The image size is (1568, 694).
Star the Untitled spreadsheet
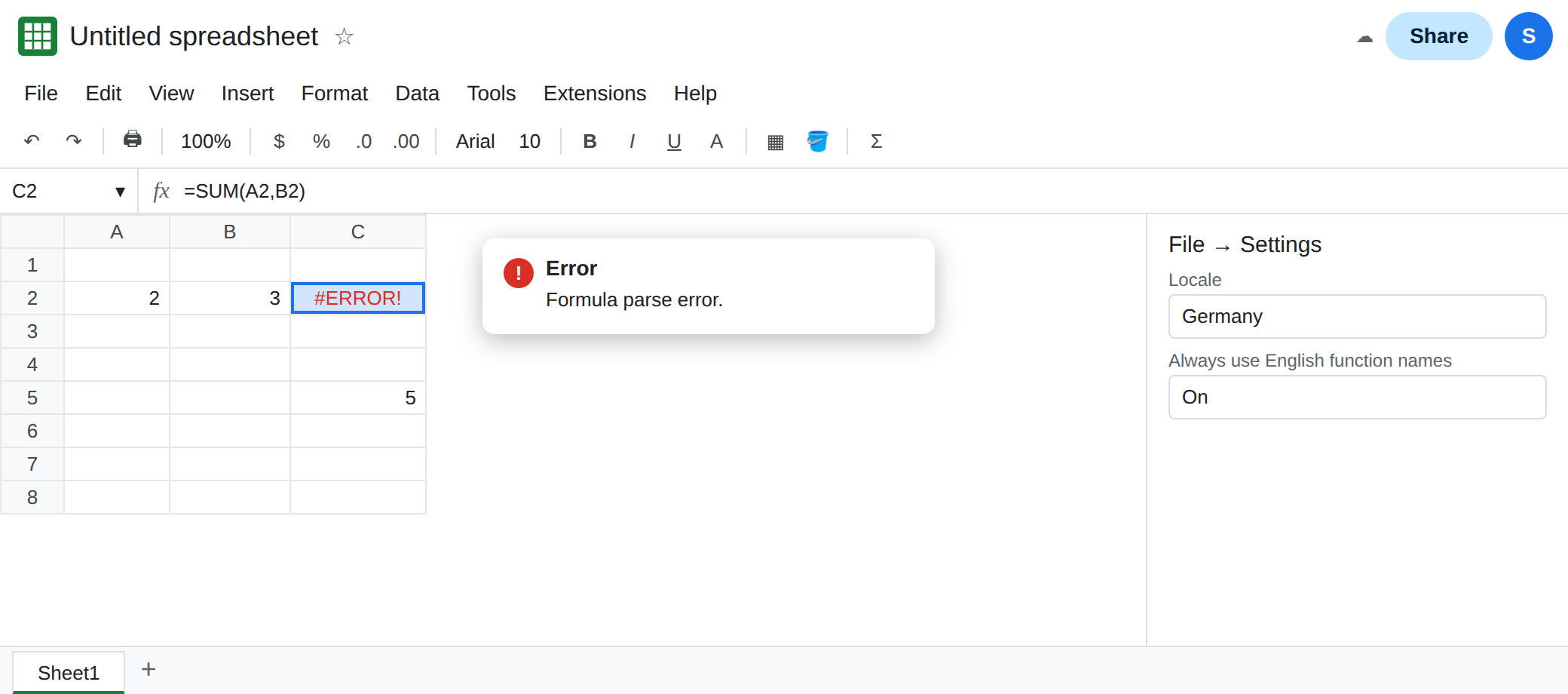(344, 36)
